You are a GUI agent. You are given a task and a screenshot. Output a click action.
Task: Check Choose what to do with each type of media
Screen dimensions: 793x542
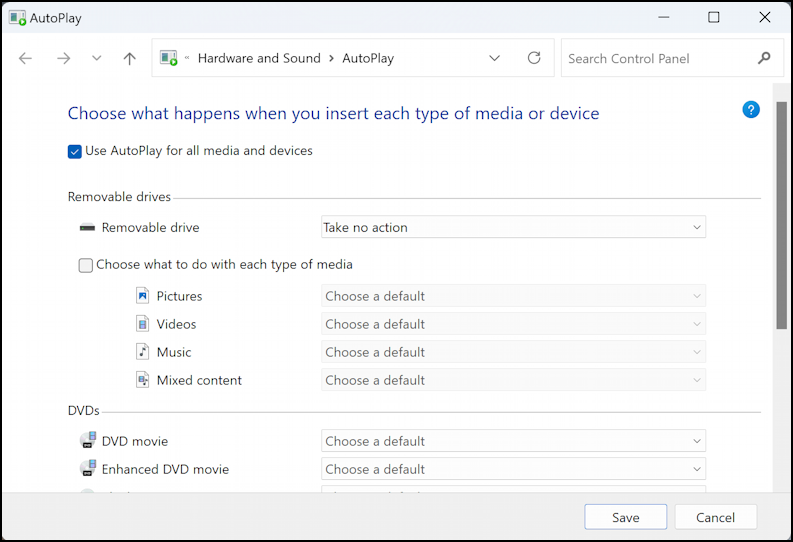[85, 265]
